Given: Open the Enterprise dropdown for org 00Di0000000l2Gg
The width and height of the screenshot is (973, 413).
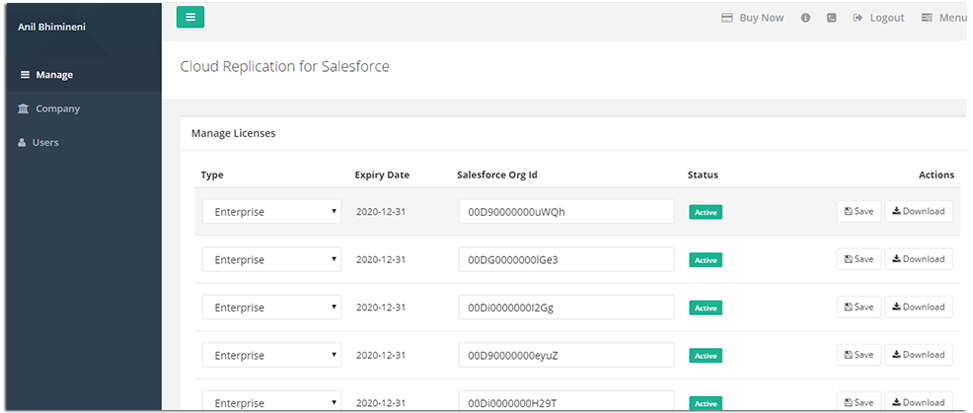Looking at the screenshot, I should coord(271,308).
